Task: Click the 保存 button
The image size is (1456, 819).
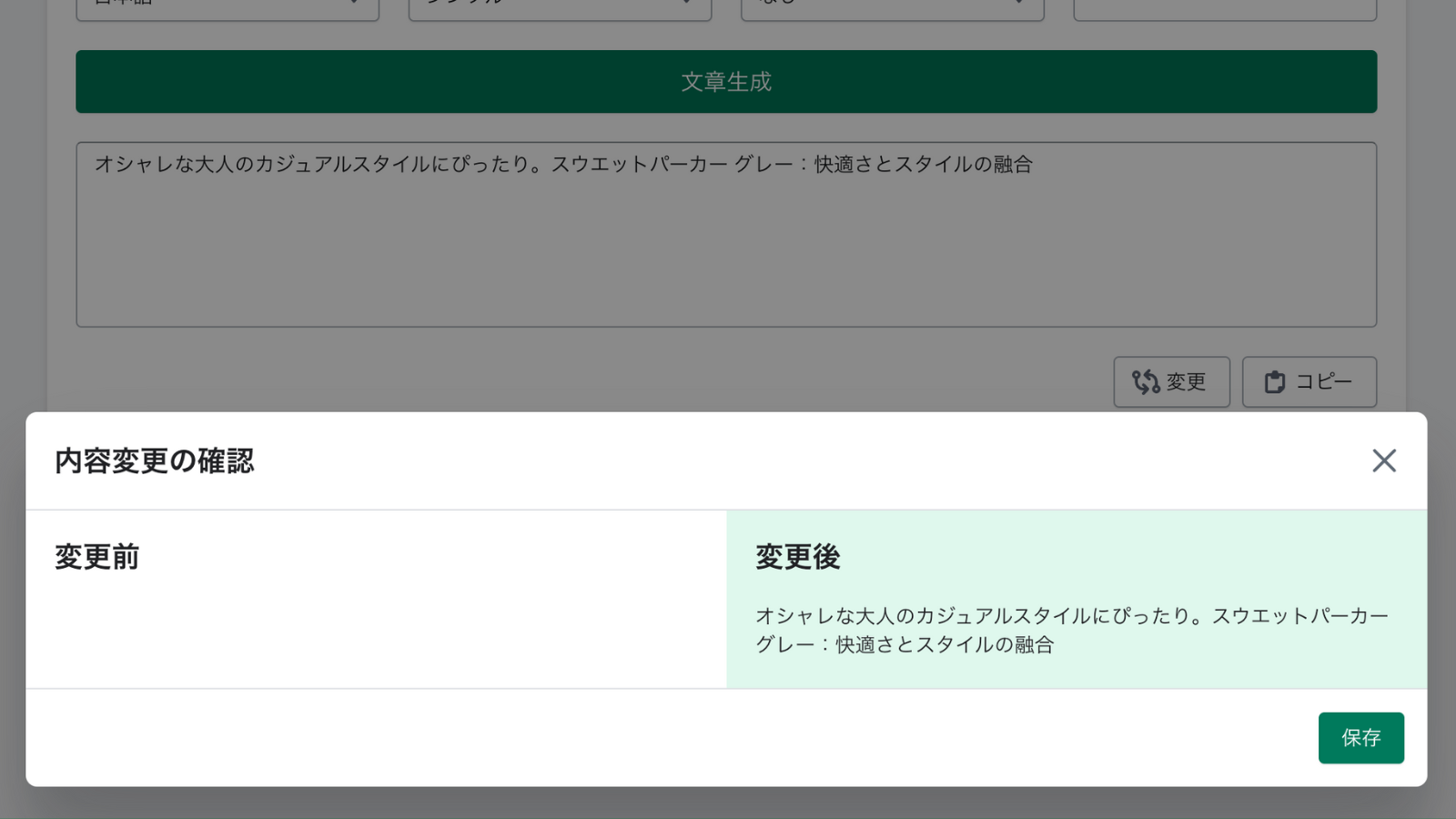Action: [x=1360, y=738]
